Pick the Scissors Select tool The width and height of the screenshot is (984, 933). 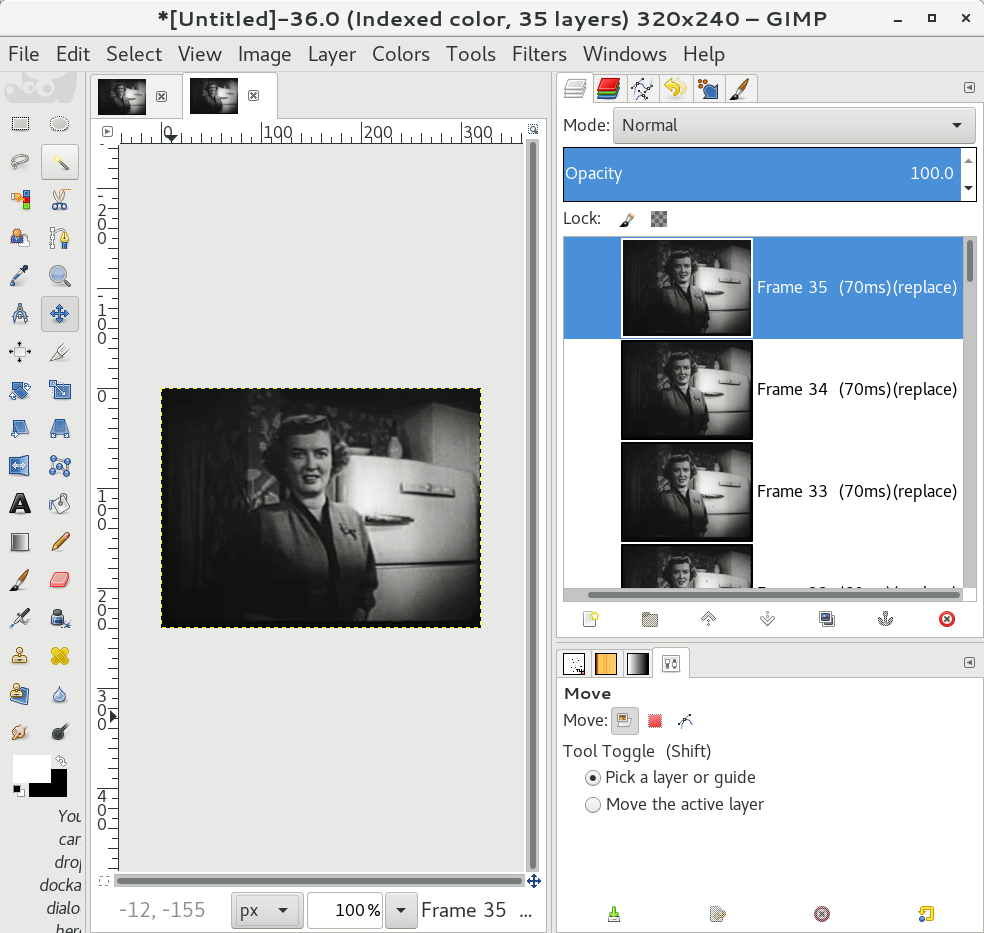point(59,199)
